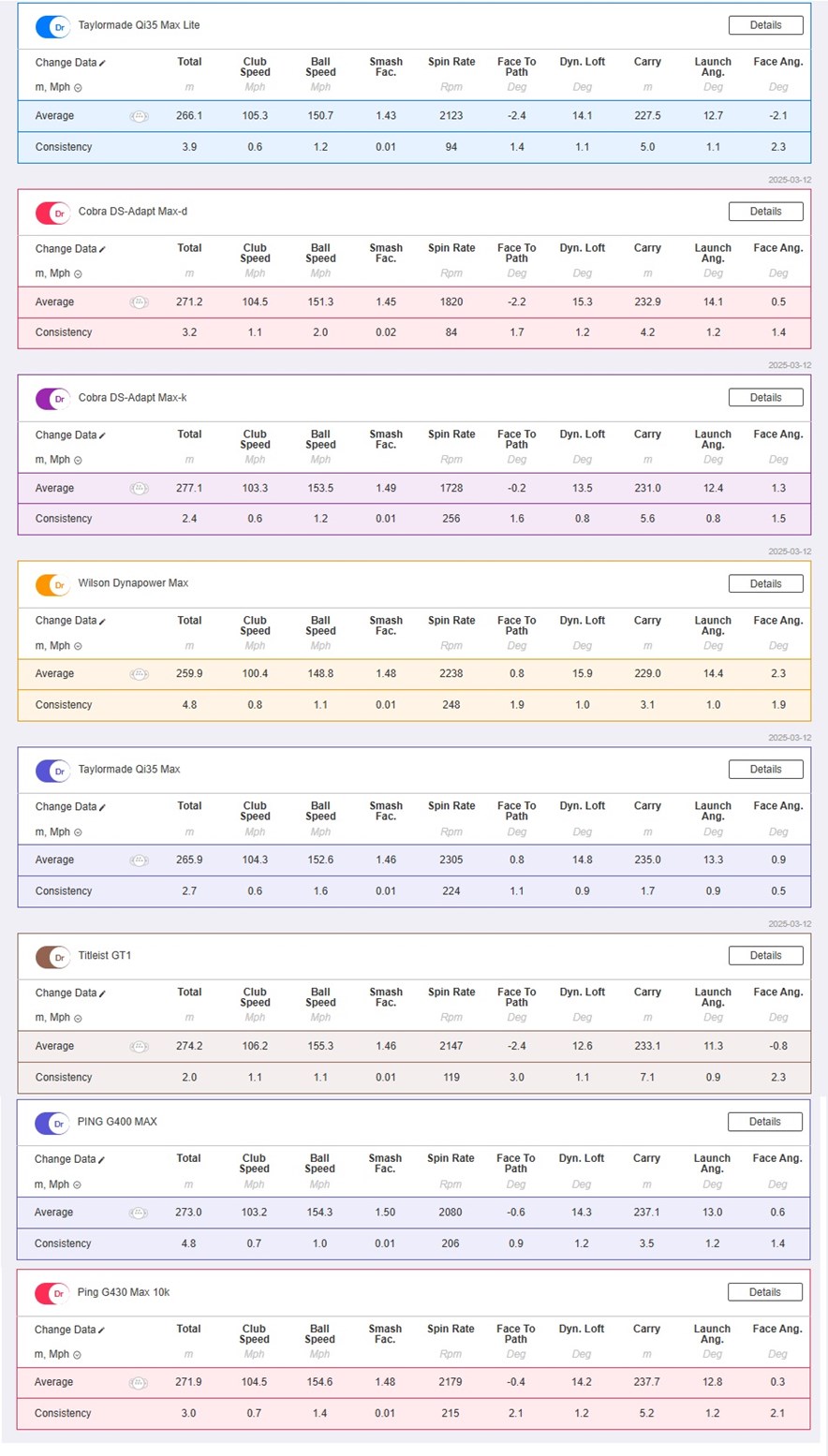Click the Change Data pencil in Cobra DS-Adapt Max-k card
This screenshot has height=1456, width=828.
[x=102, y=436]
